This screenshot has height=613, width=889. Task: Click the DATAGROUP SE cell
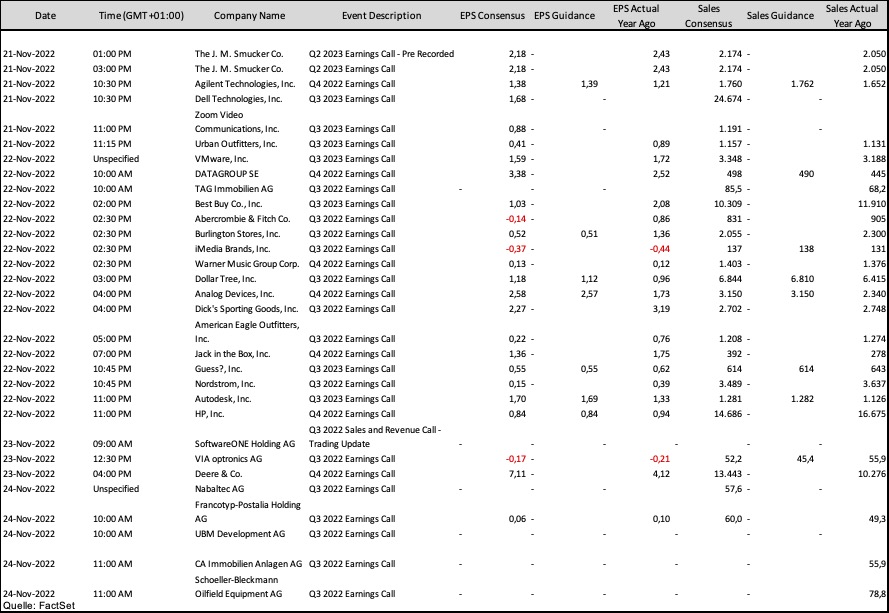point(227,174)
